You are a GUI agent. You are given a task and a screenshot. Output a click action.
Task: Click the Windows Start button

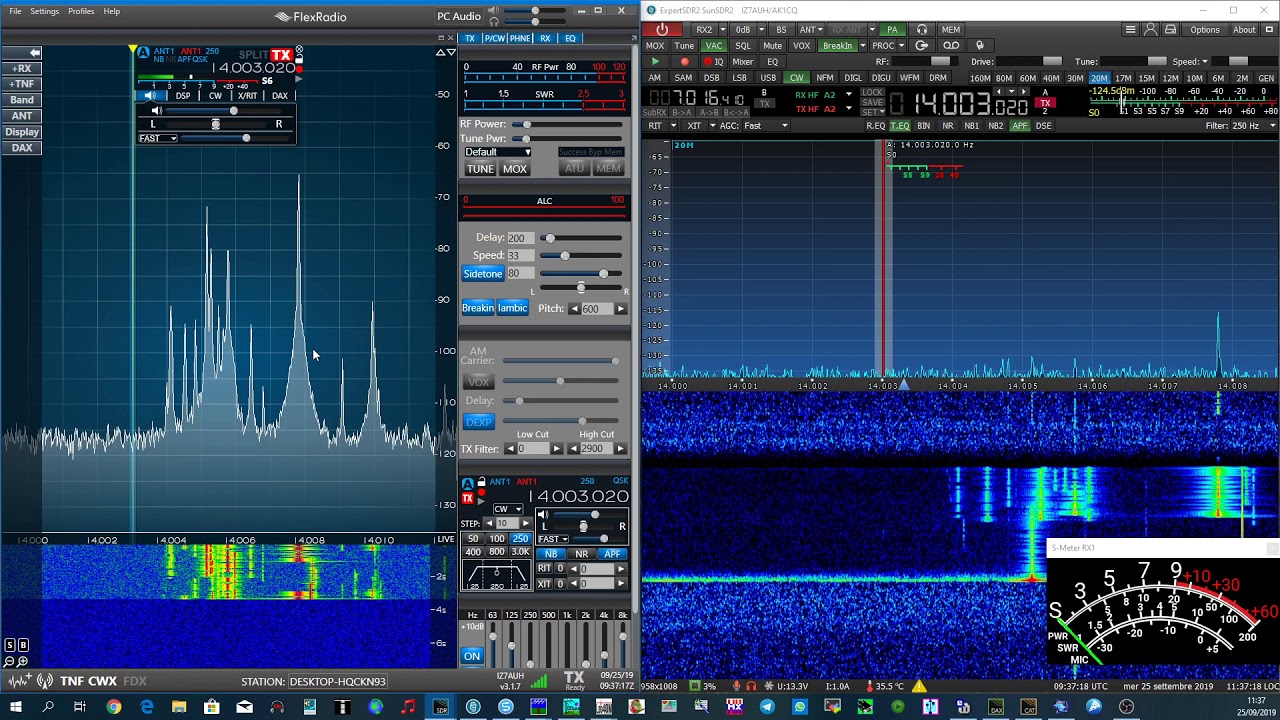[17, 707]
